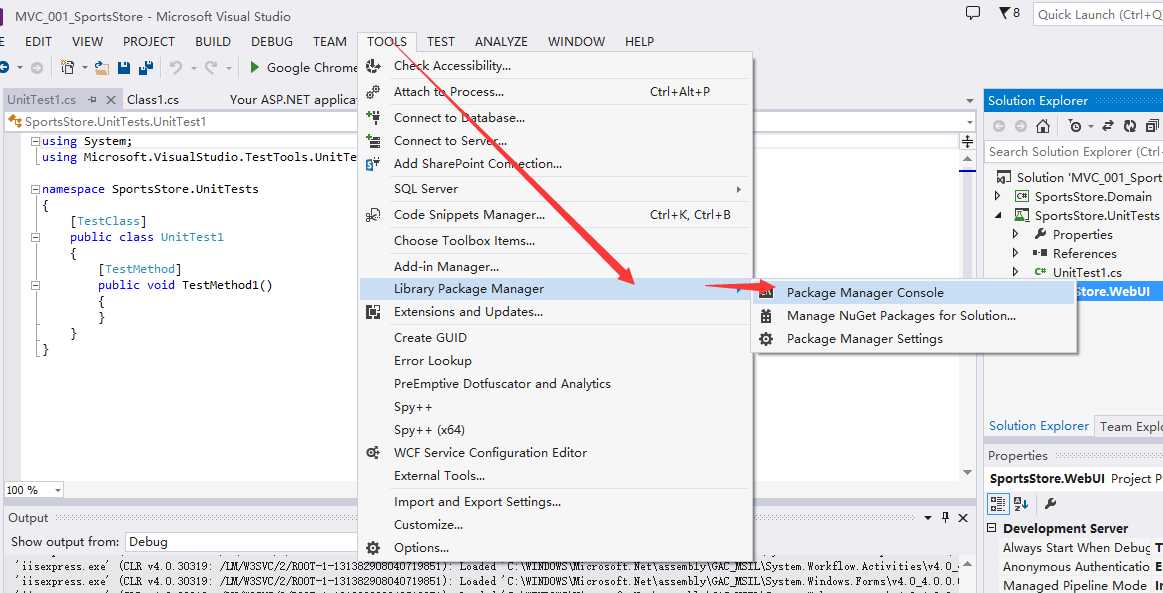Close the UnitTest1.cs tab
This screenshot has width=1163, height=593.
tap(111, 99)
